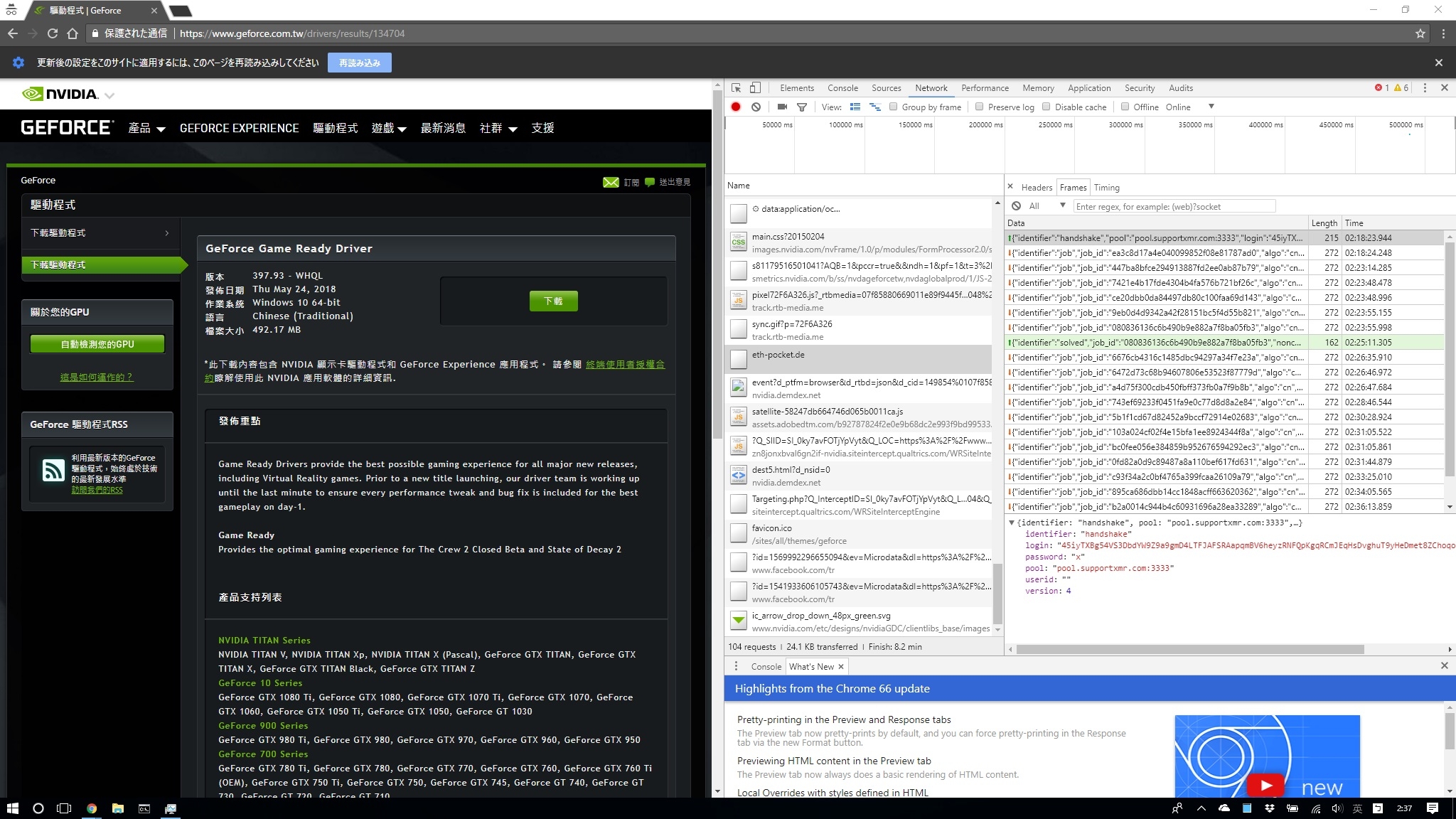Open the console drawer three-dot menu
This screenshot has height=819, width=1456.
[x=736, y=666]
